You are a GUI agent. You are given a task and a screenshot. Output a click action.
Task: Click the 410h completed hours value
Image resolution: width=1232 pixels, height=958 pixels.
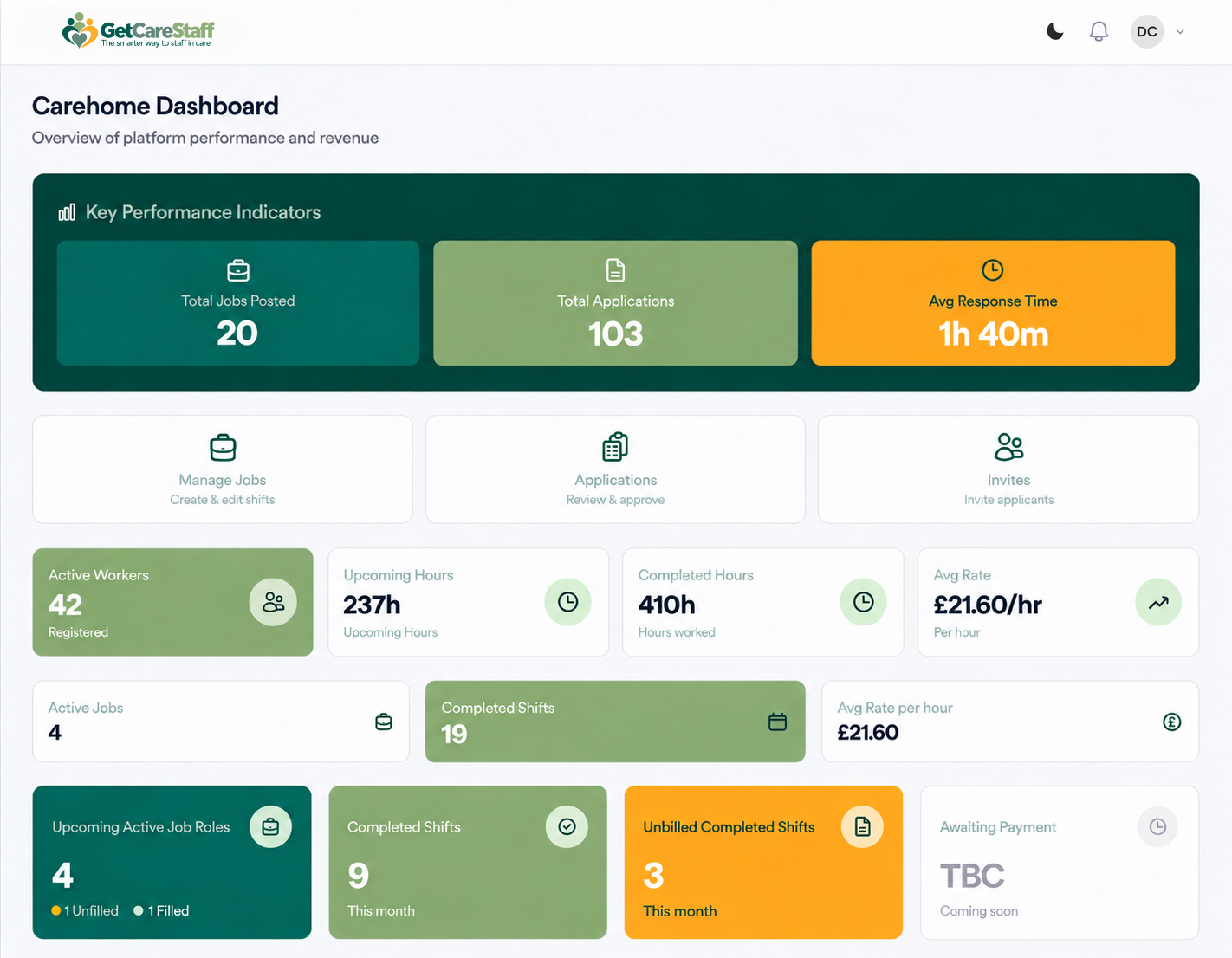(x=667, y=604)
